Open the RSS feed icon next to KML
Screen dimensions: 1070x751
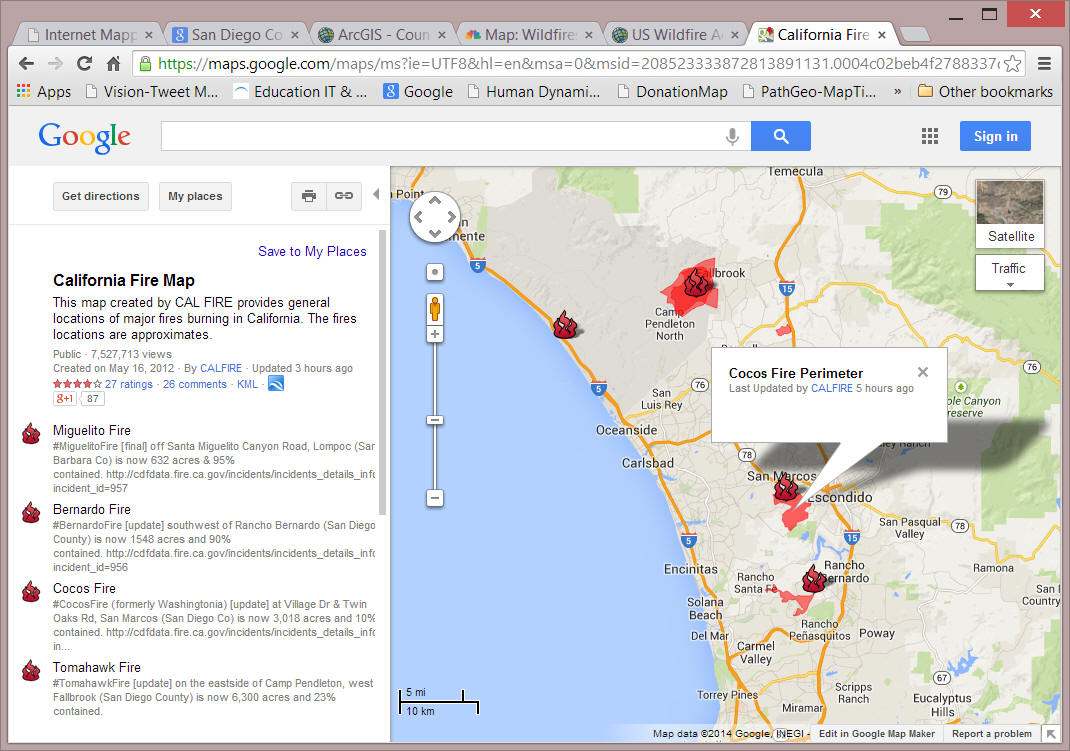(x=276, y=384)
